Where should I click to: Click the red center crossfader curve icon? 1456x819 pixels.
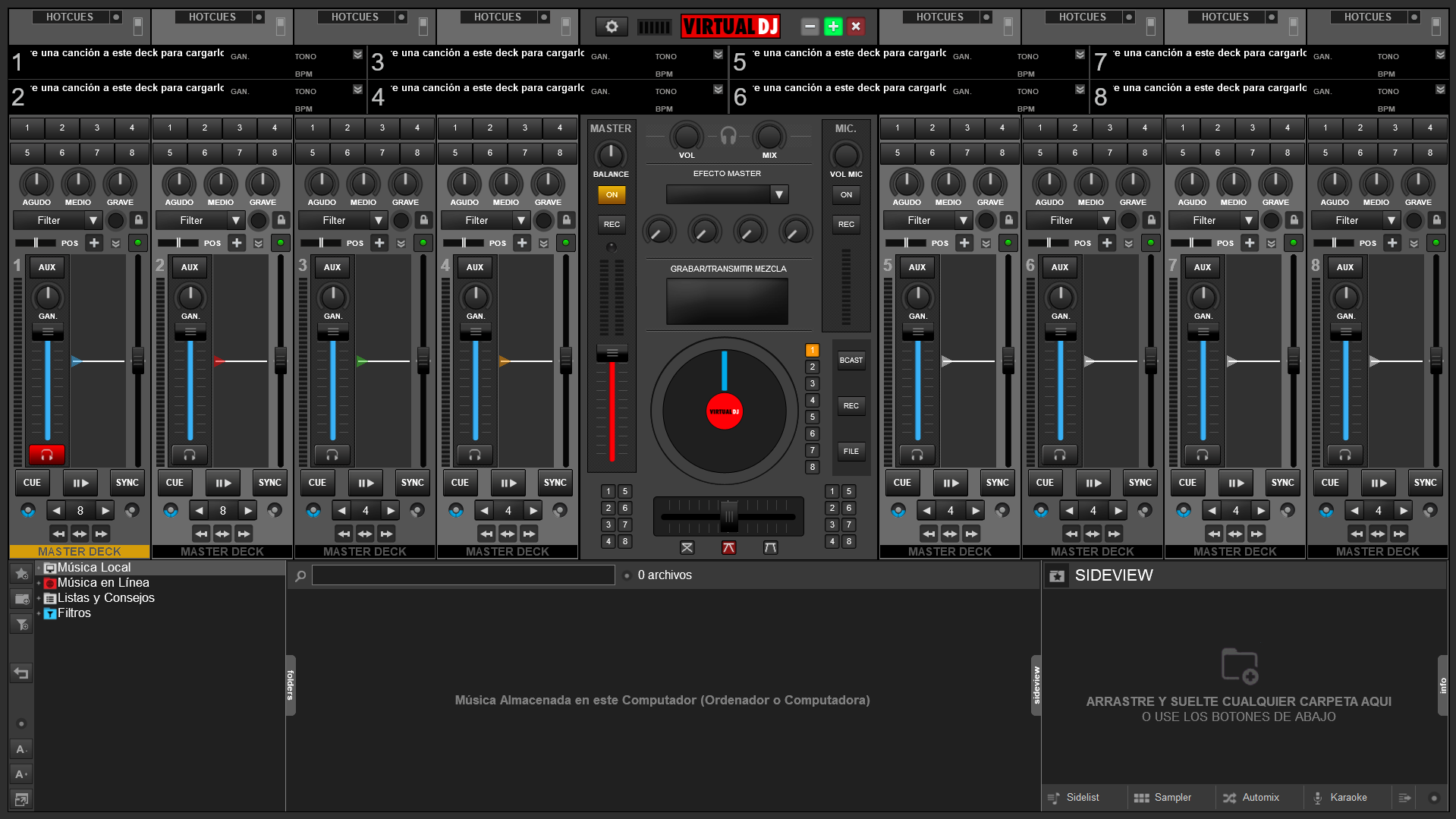pyautogui.click(x=728, y=547)
